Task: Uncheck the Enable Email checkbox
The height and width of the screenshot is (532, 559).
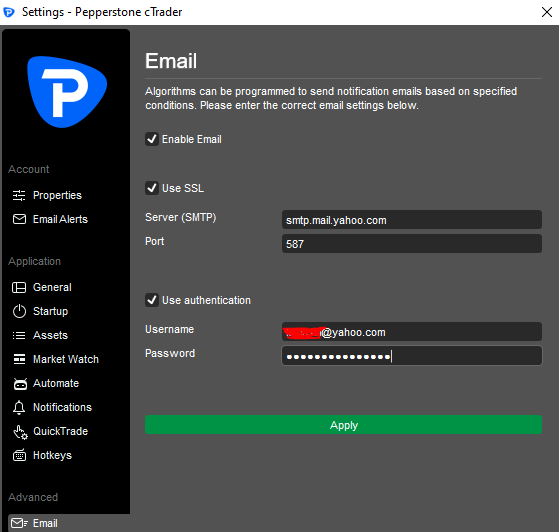Action: pyautogui.click(x=152, y=139)
